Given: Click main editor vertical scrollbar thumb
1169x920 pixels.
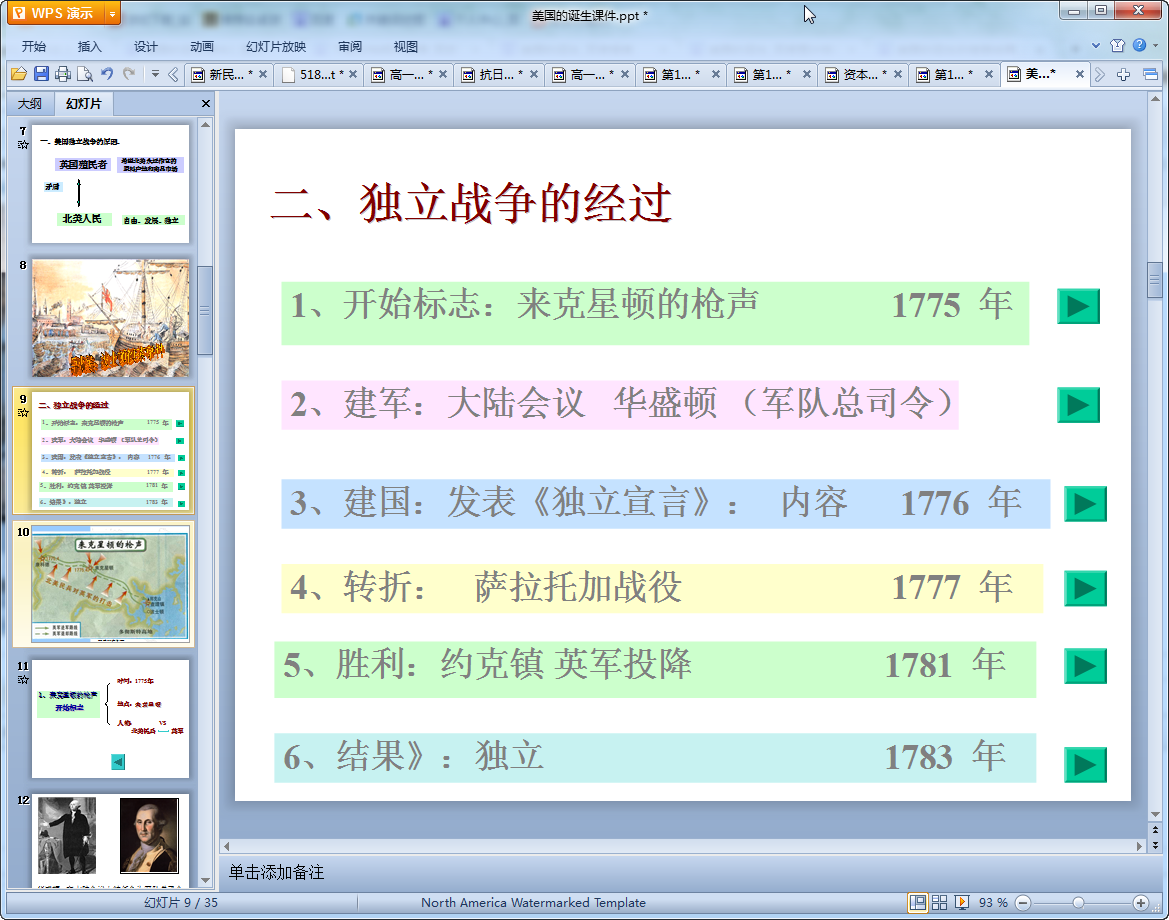Looking at the screenshot, I should click(x=1155, y=280).
